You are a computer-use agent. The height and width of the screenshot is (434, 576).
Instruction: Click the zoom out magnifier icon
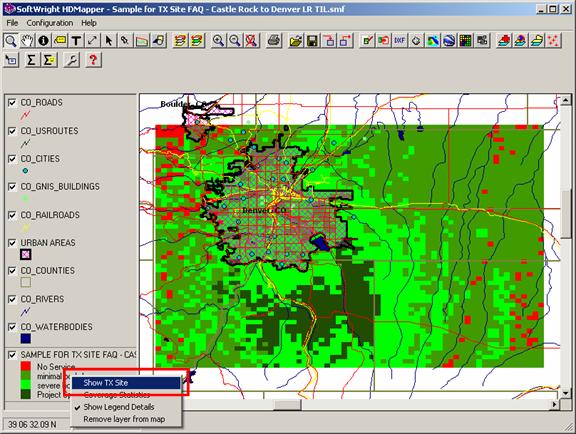235,40
